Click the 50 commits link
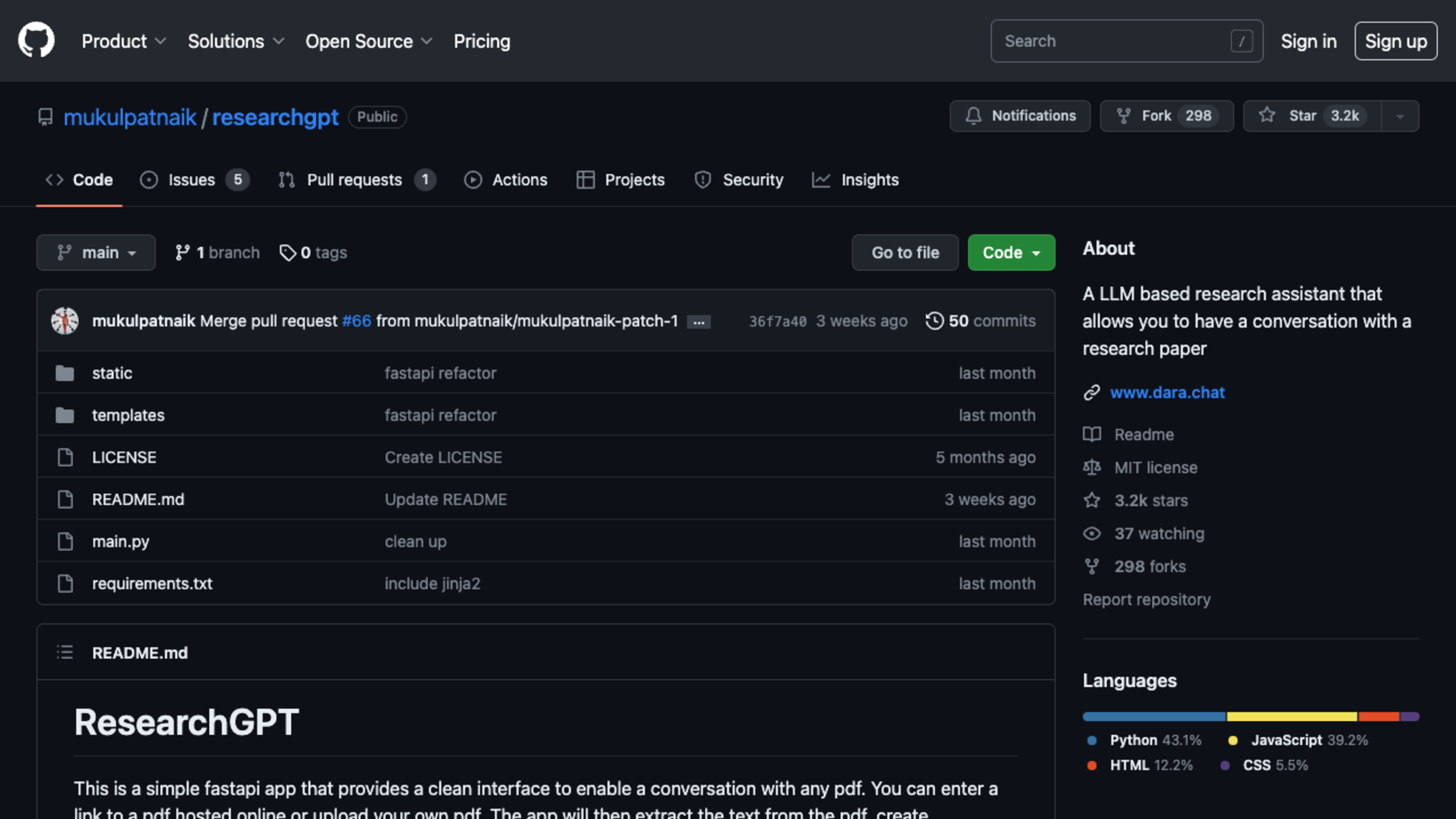The width and height of the screenshot is (1456, 819). click(x=981, y=321)
